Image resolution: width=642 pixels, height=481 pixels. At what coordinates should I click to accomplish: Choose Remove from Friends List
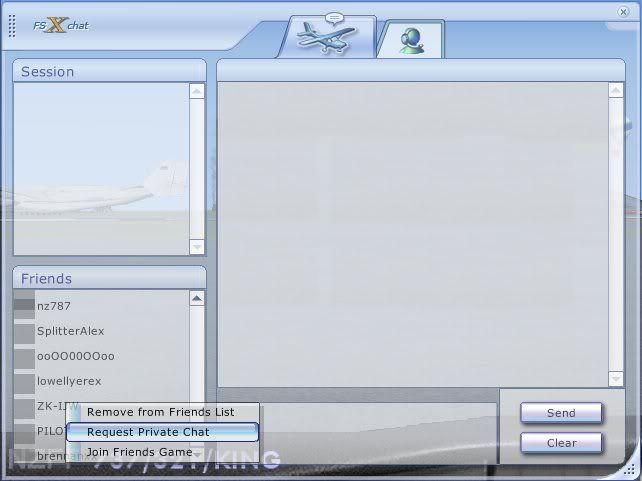click(162, 412)
